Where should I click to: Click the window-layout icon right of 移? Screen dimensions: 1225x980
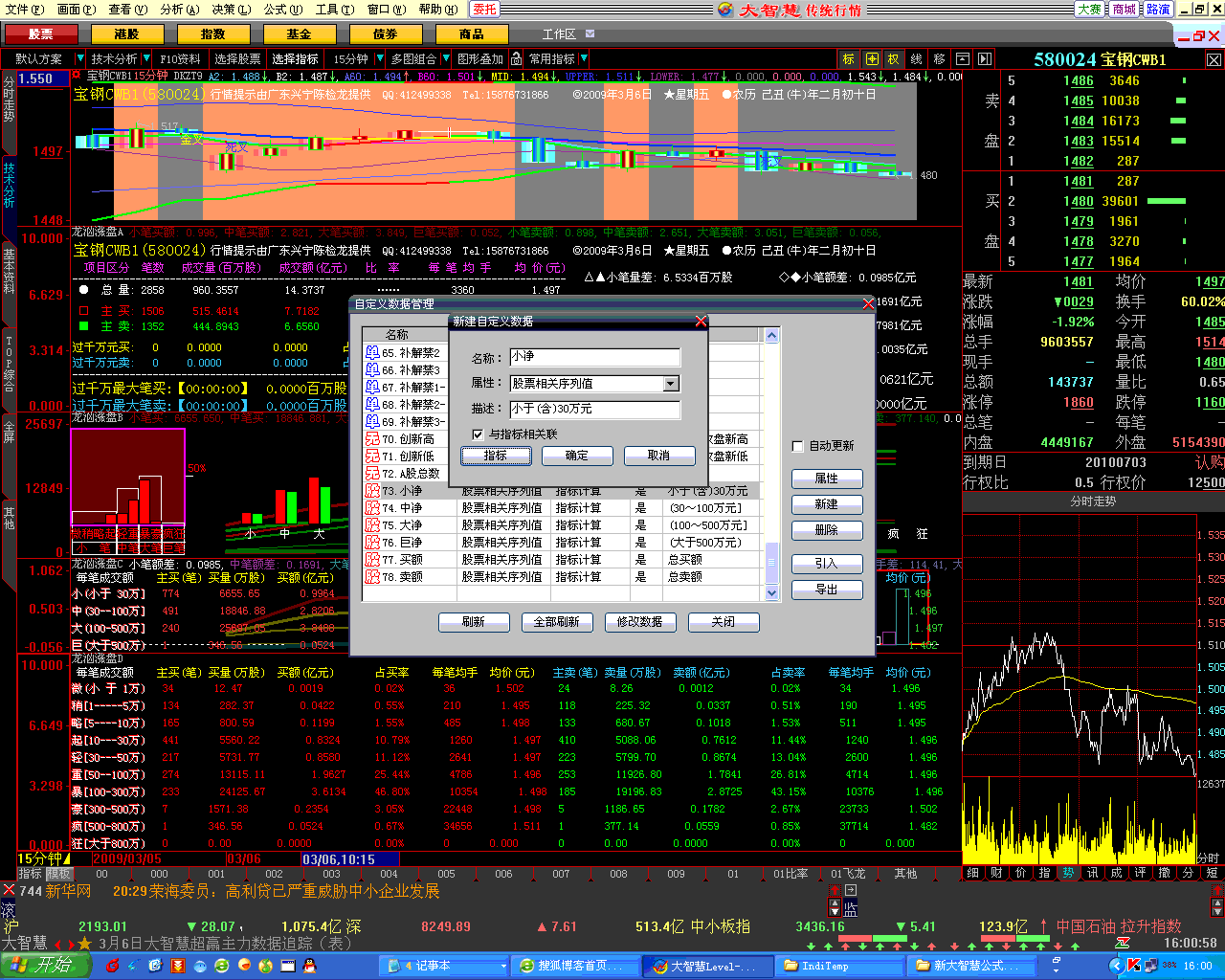point(963,59)
